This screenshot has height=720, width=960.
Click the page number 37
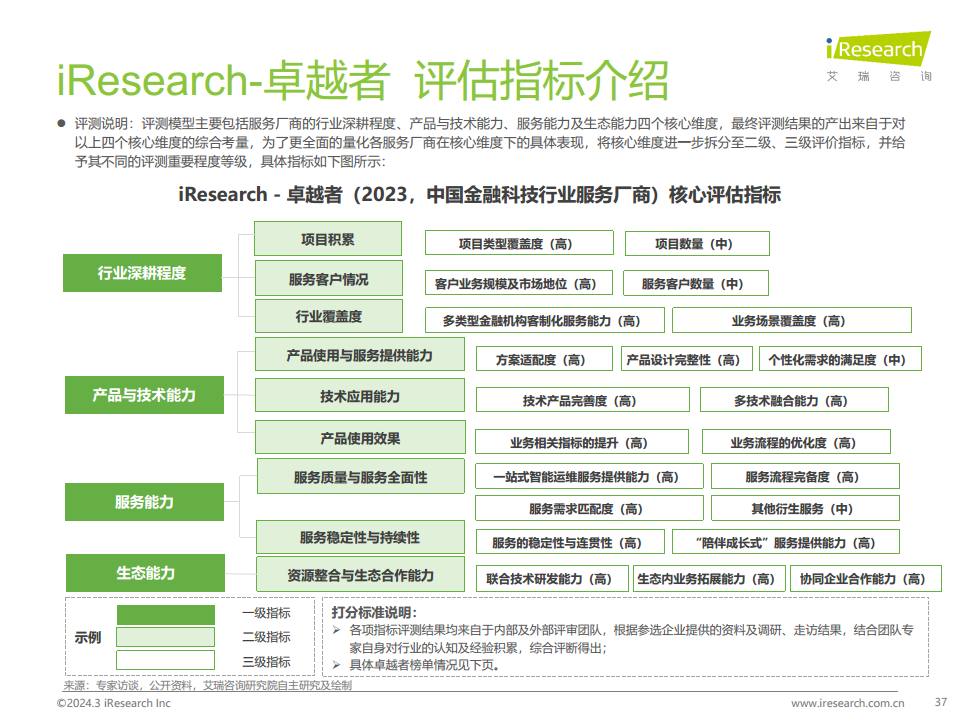pyautogui.click(x=939, y=702)
